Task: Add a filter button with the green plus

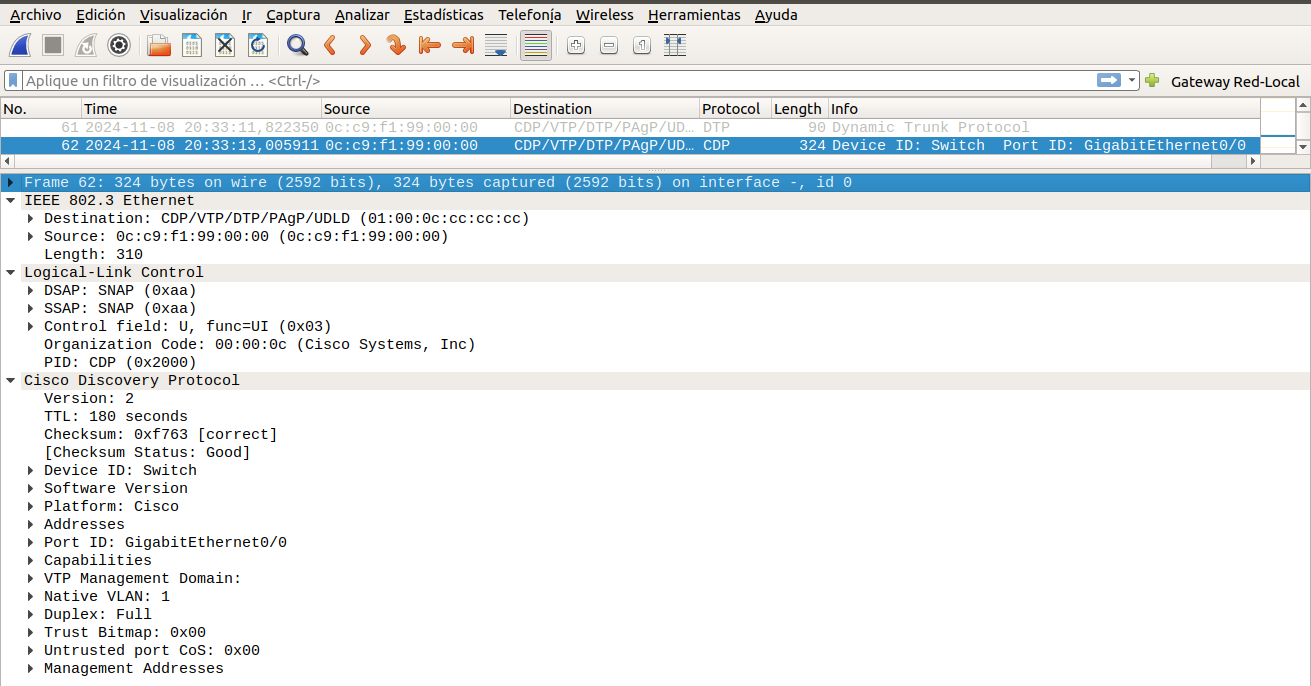Action: (1152, 81)
